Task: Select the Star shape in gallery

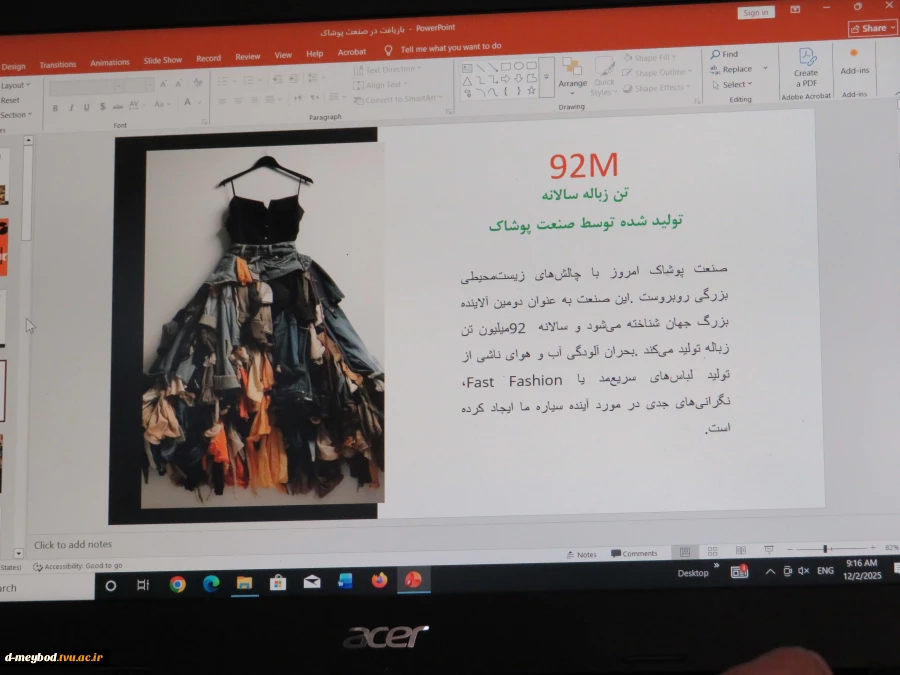Action: pyautogui.click(x=532, y=90)
